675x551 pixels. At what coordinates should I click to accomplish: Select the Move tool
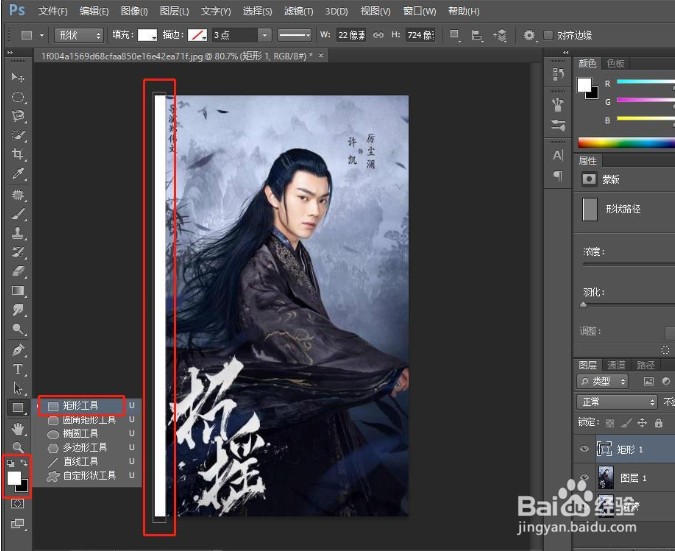18,77
